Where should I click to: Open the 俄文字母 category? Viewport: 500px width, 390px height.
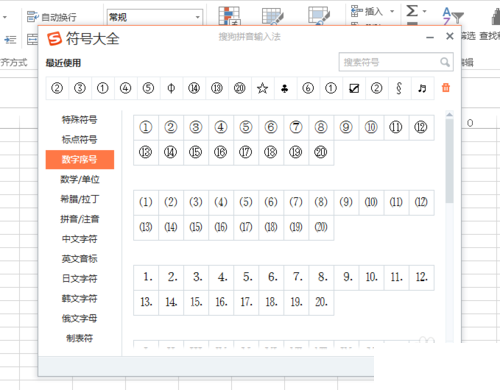[x=80, y=318]
